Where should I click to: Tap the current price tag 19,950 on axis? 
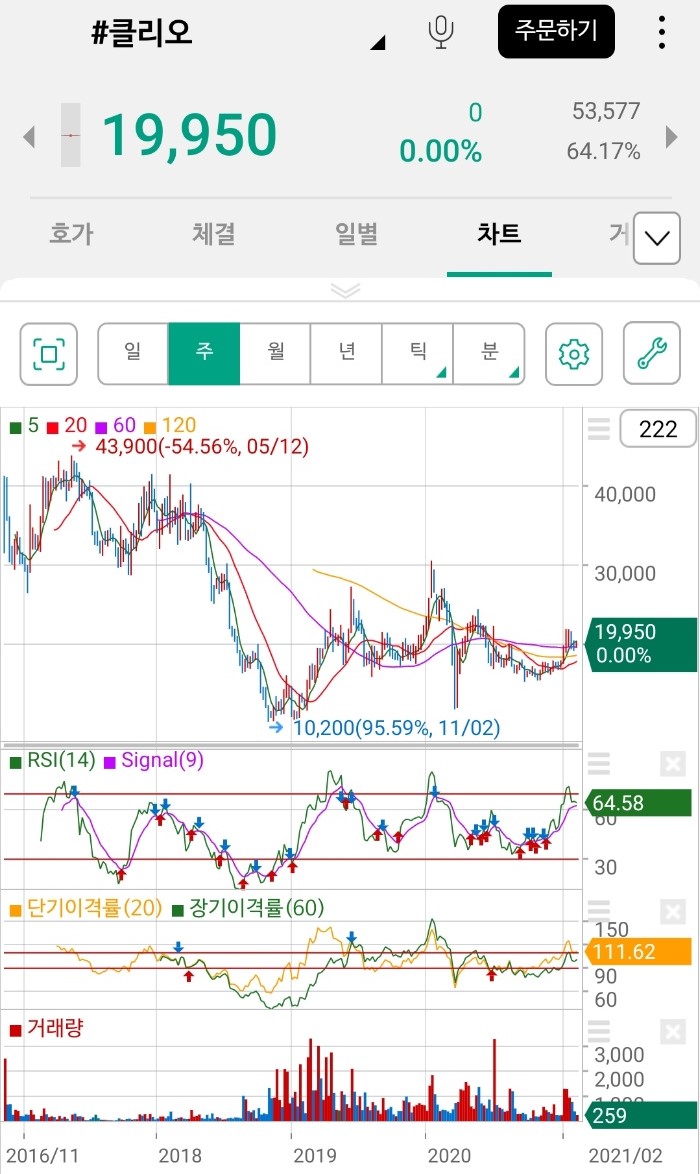[643, 644]
